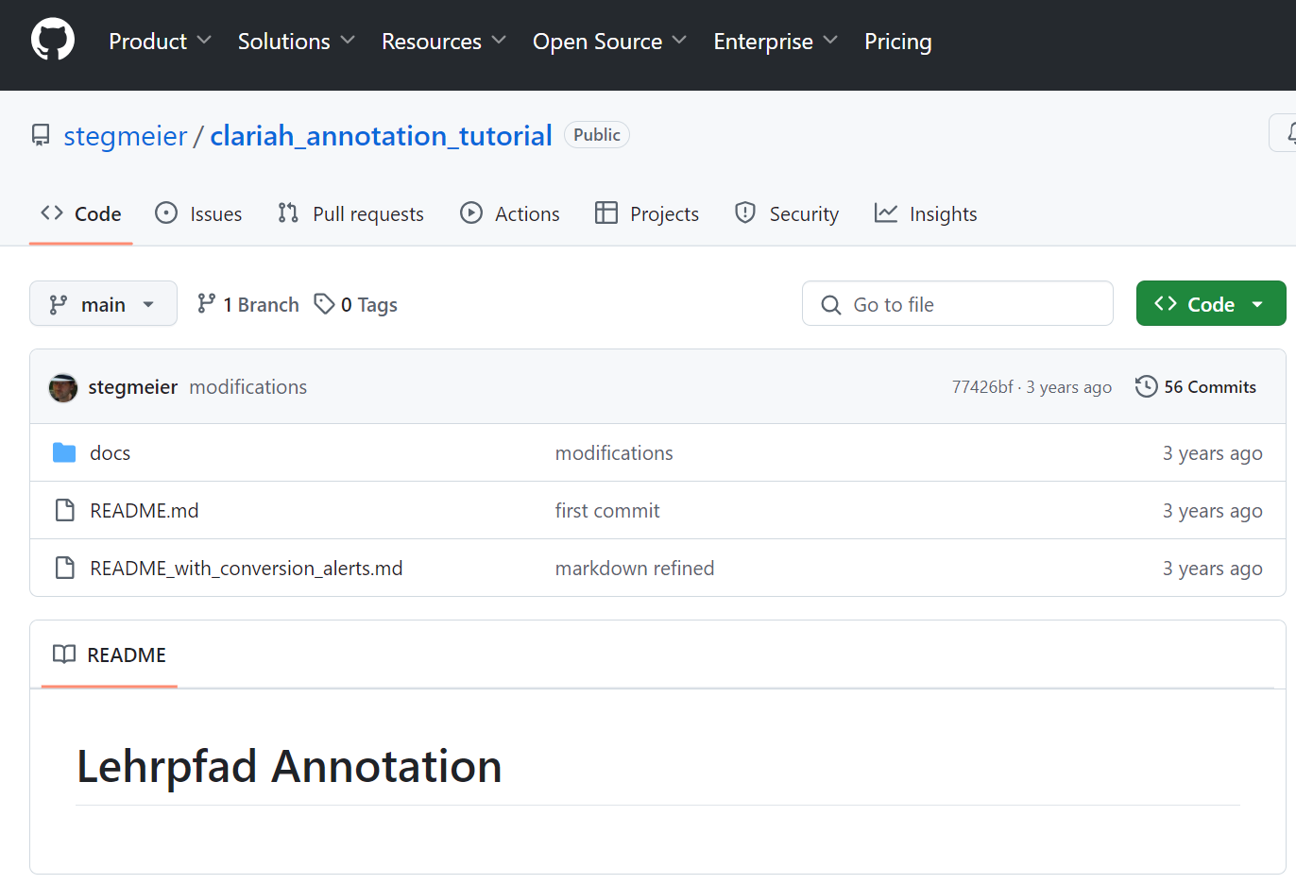Viewport: 1296px width, 884px height.
Task: Open the 'markdown refined' commit message link
Action: coord(634,568)
